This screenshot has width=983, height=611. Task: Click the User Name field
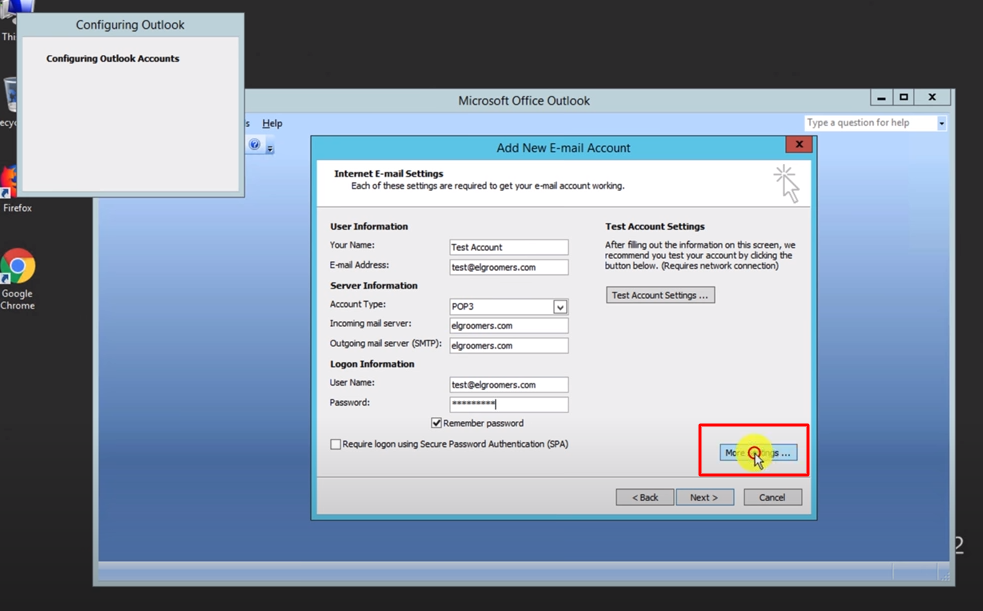pos(508,385)
